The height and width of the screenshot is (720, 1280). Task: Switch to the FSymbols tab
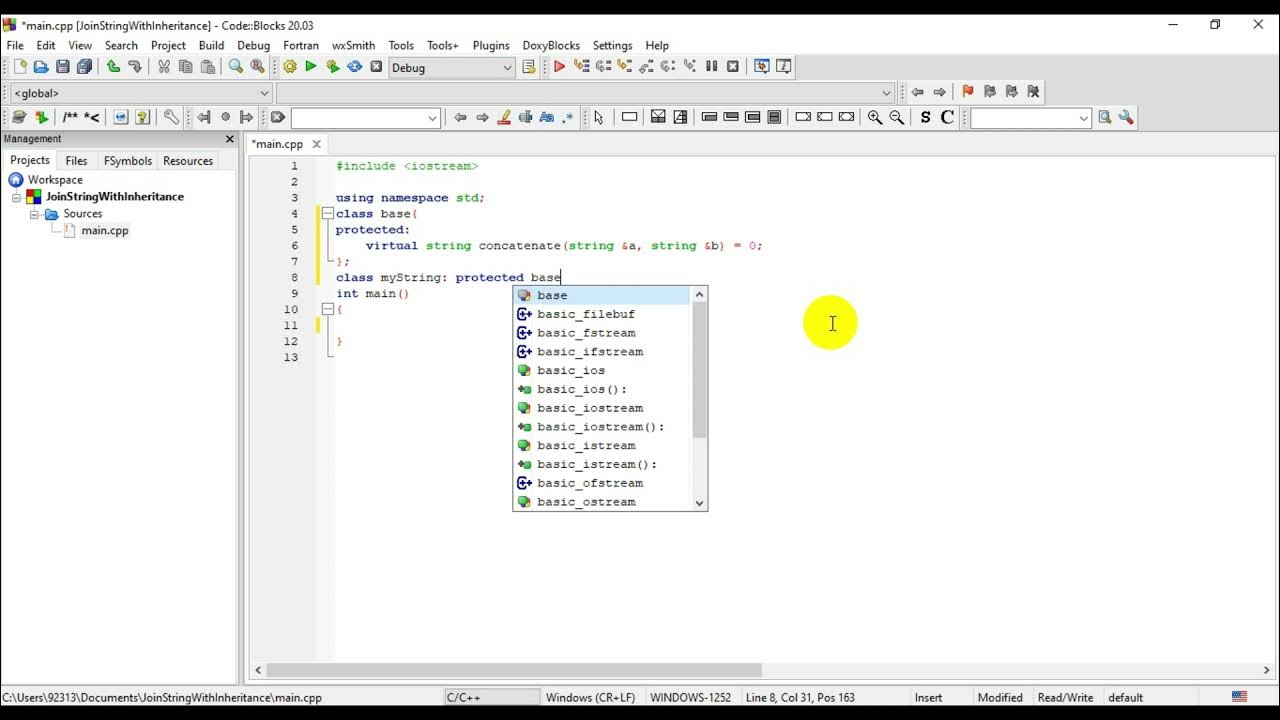coord(128,160)
